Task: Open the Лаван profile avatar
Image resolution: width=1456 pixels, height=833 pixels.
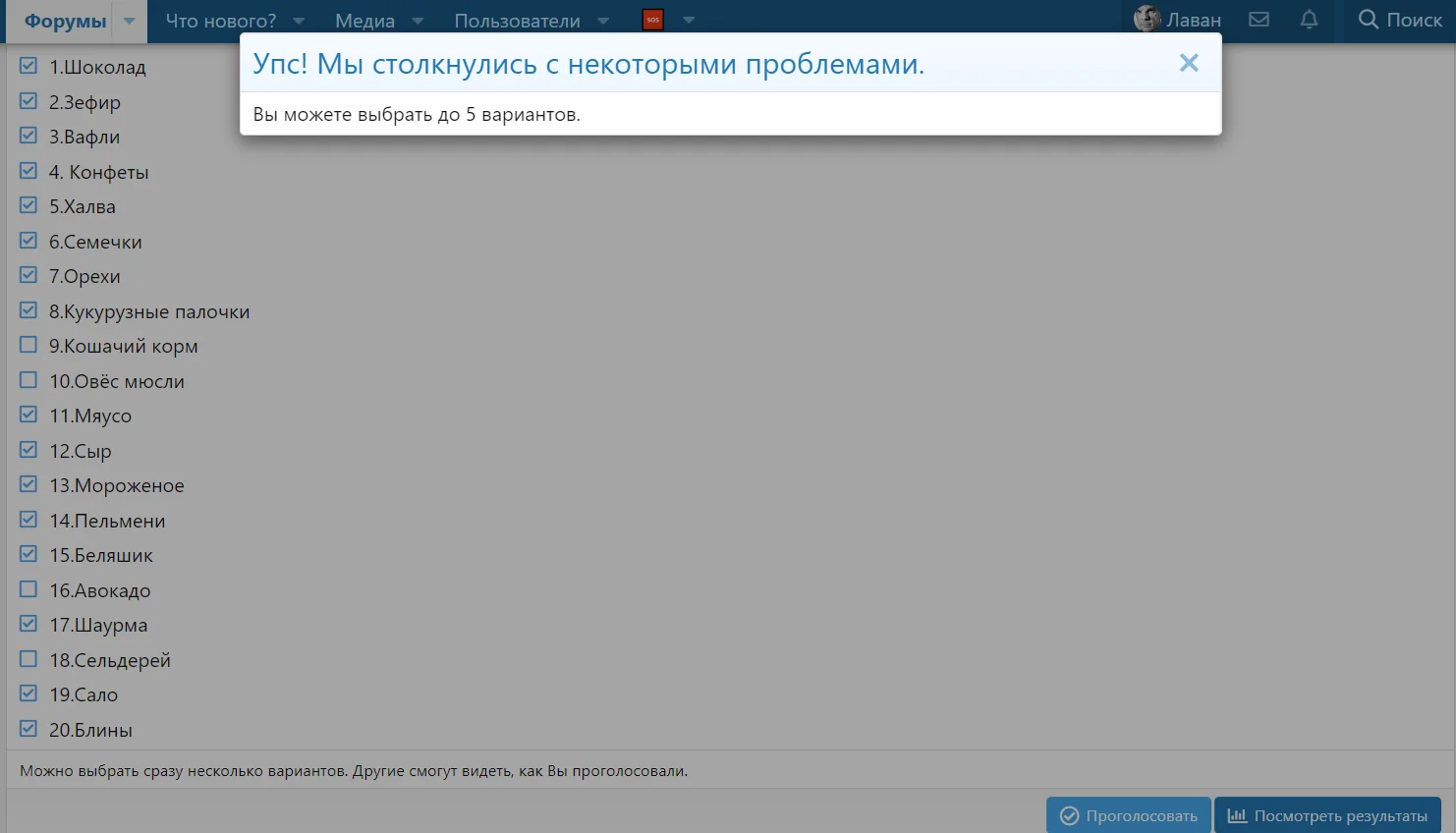Action: coord(1146,19)
